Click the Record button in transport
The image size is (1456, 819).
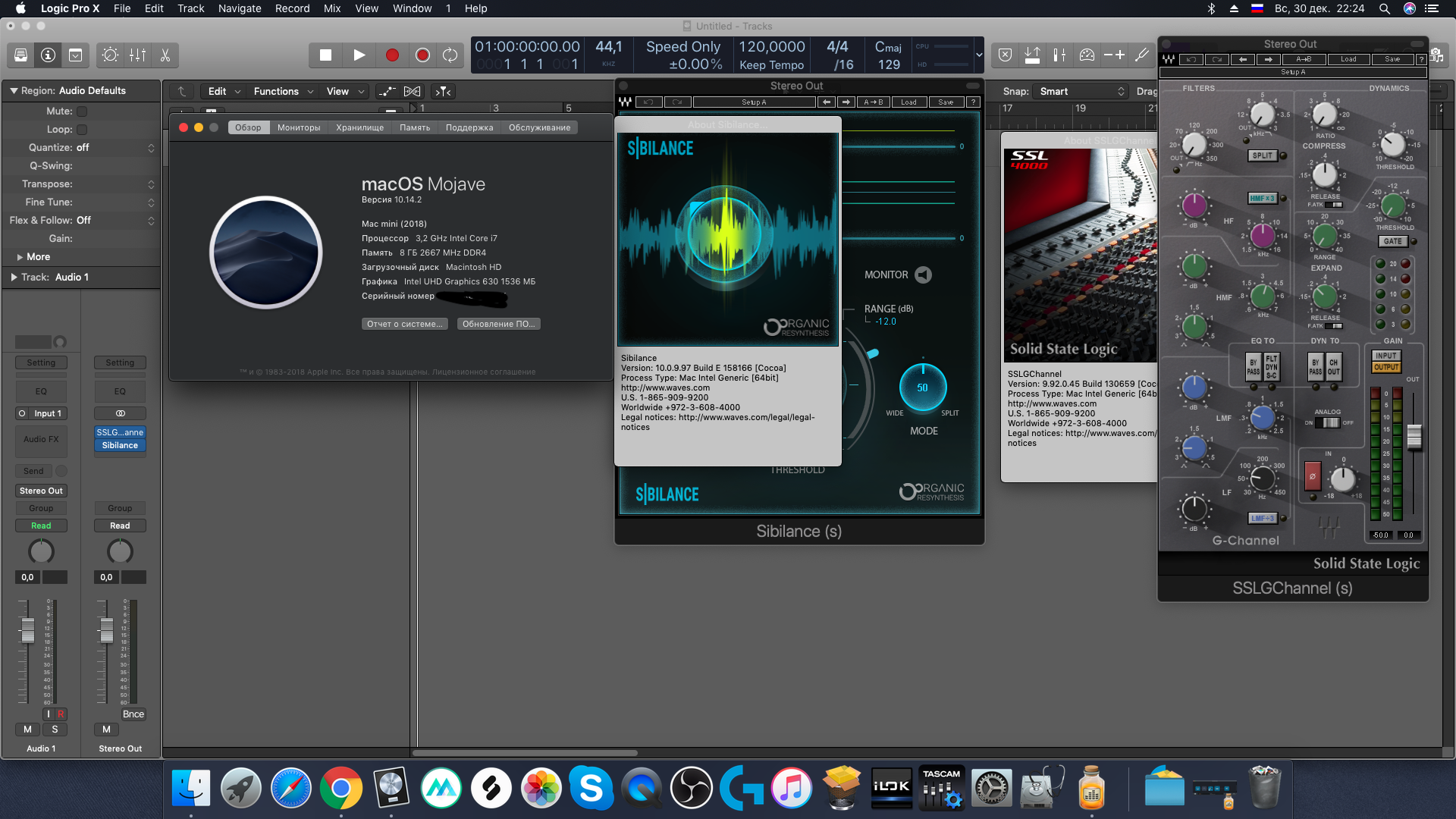[x=391, y=55]
